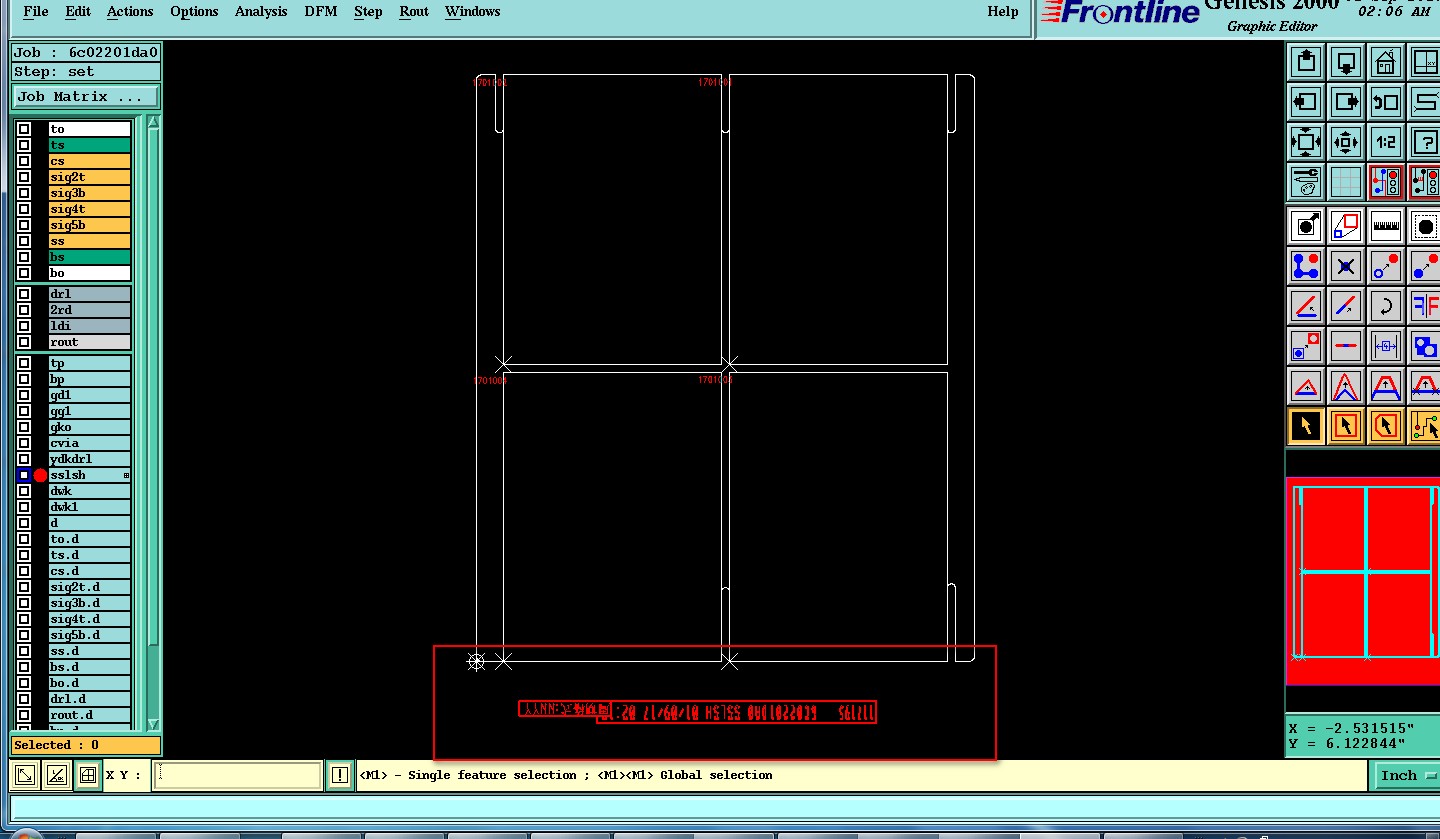Click the red-blue angle line edit icon
The width and height of the screenshot is (1440, 839).
1305,306
